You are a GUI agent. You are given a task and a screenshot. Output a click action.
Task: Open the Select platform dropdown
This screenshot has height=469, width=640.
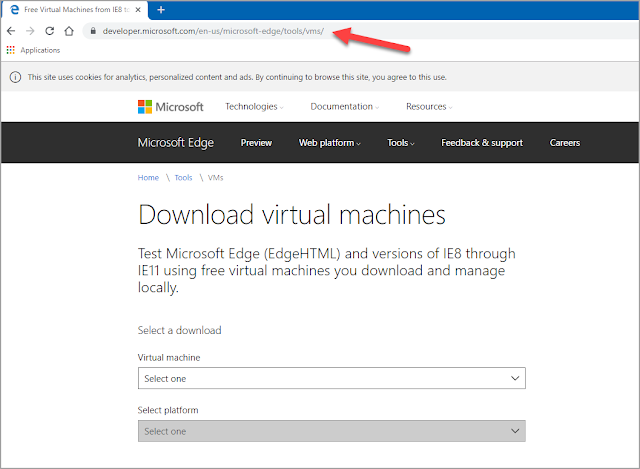332,431
